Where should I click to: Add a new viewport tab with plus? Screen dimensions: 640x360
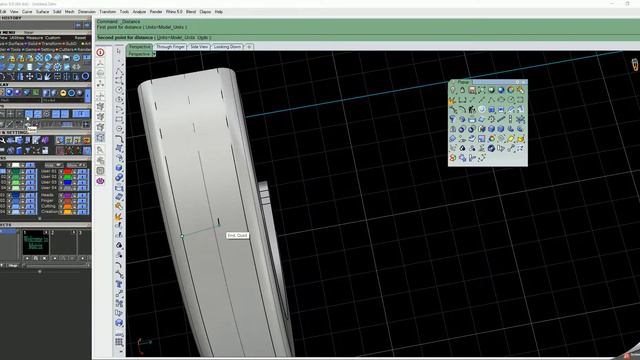[x=249, y=47]
